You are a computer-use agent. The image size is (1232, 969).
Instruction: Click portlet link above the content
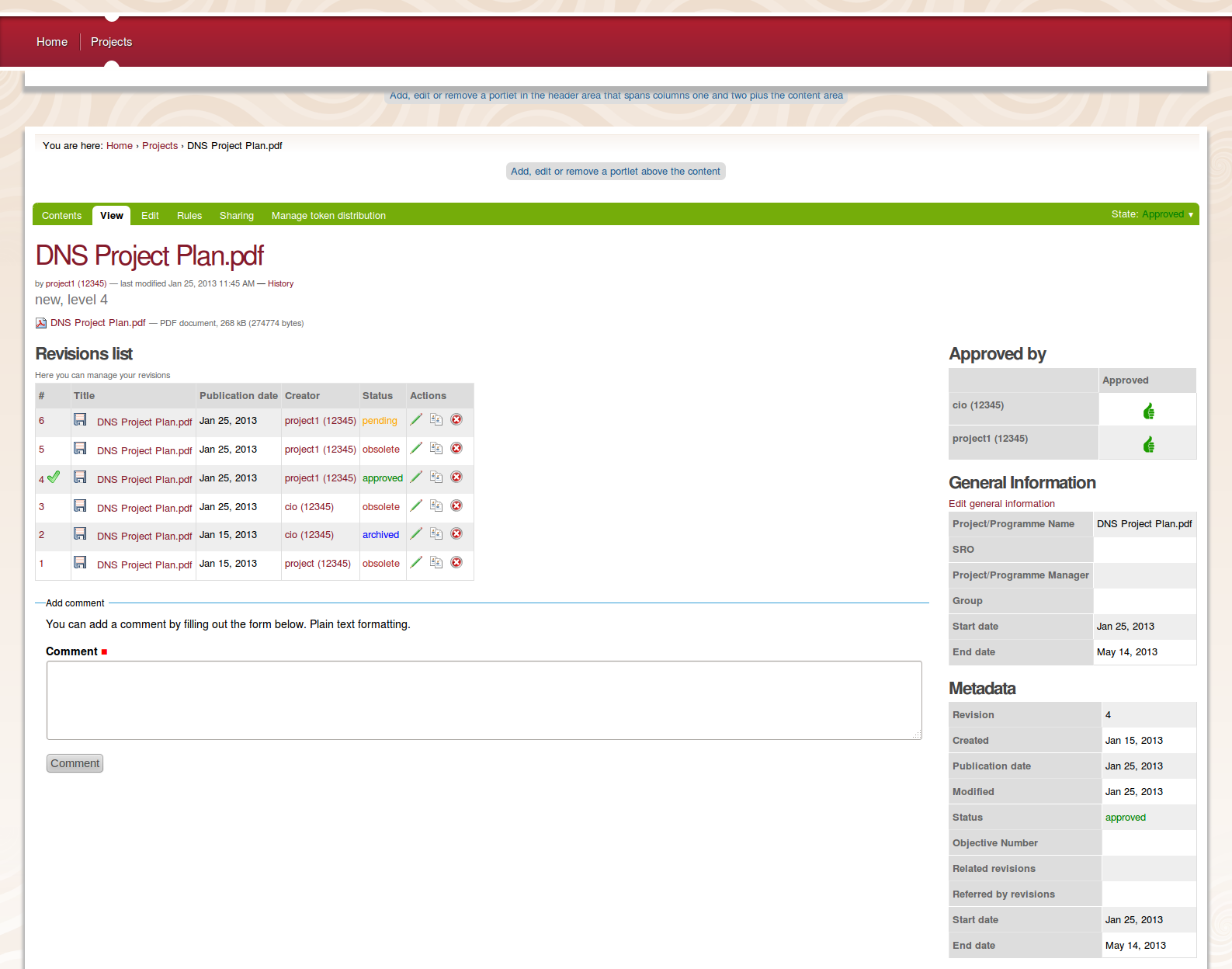tap(616, 172)
